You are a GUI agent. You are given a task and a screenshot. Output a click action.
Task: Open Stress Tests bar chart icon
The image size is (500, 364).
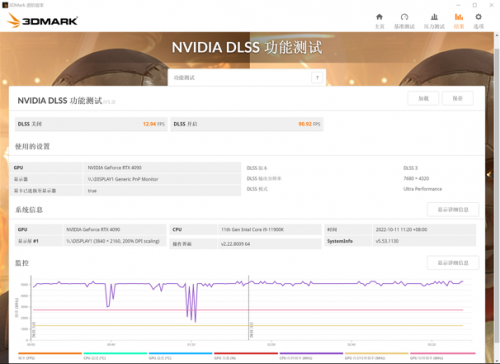click(434, 17)
